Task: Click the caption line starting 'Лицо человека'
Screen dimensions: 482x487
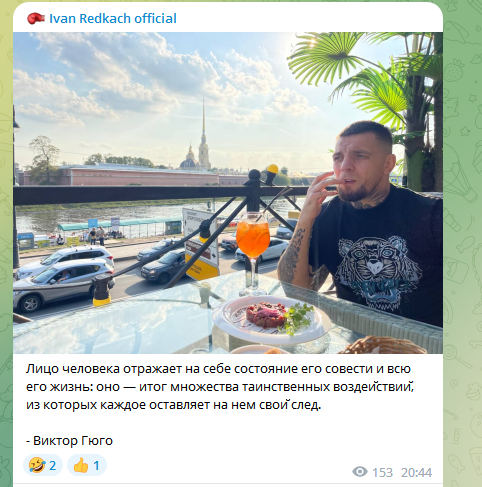Action: 218,369
